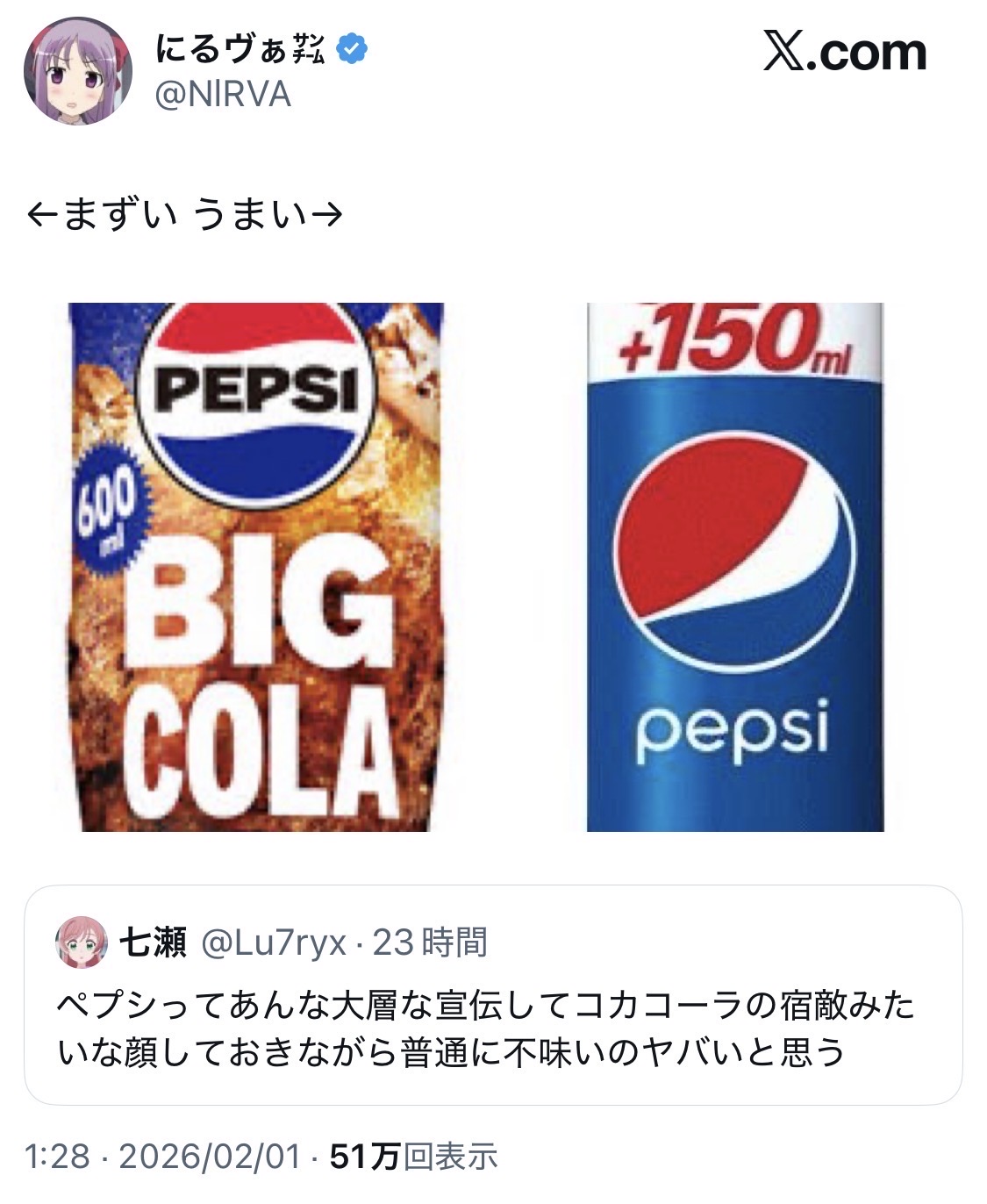Click the 1:28 · 2026/02/01 post timestamp
This screenshot has width=987, height=1204.
(x=163, y=1157)
